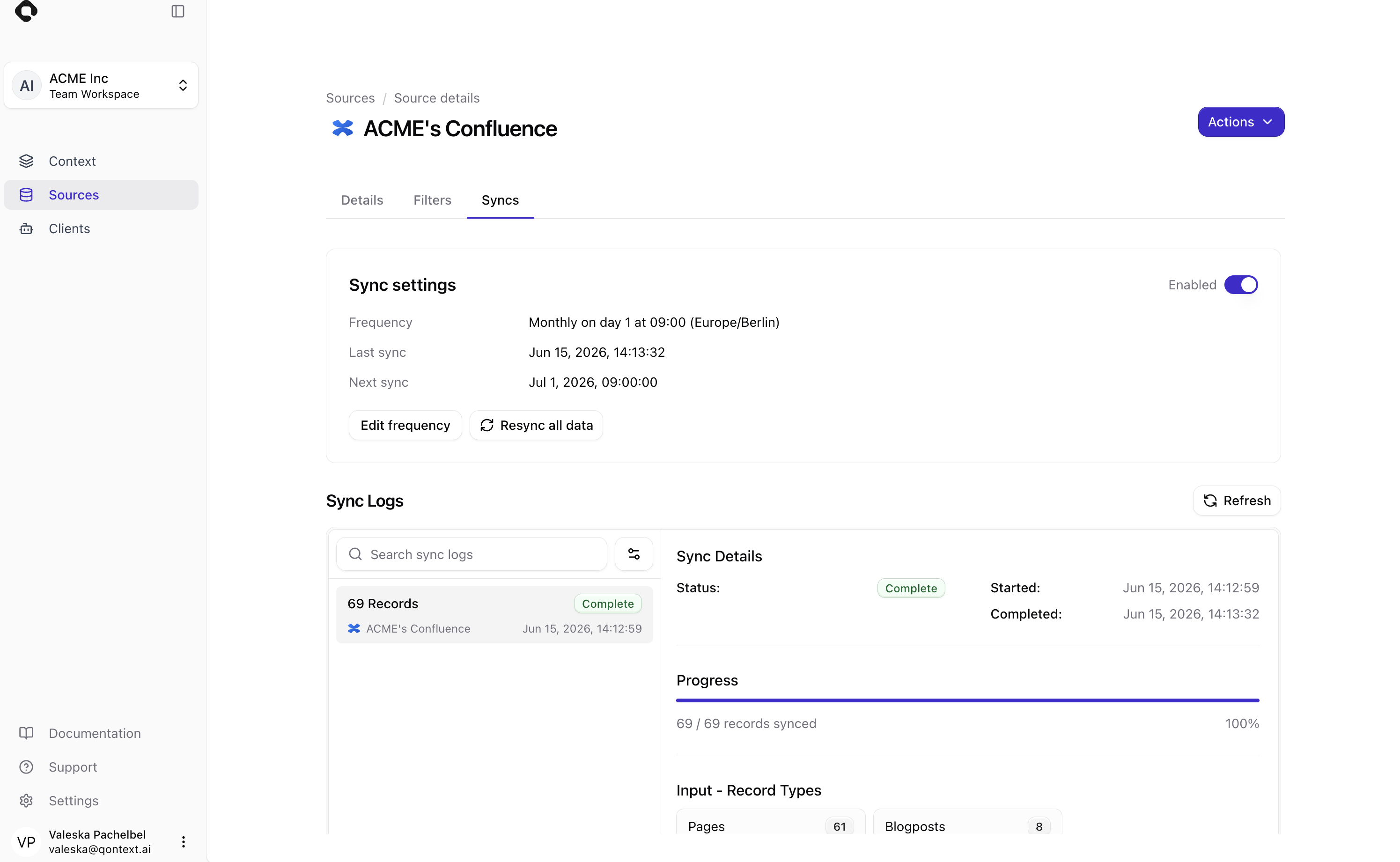1400x862 pixels.
Task: Open Support from the sidebar
Action: (101, 767)
